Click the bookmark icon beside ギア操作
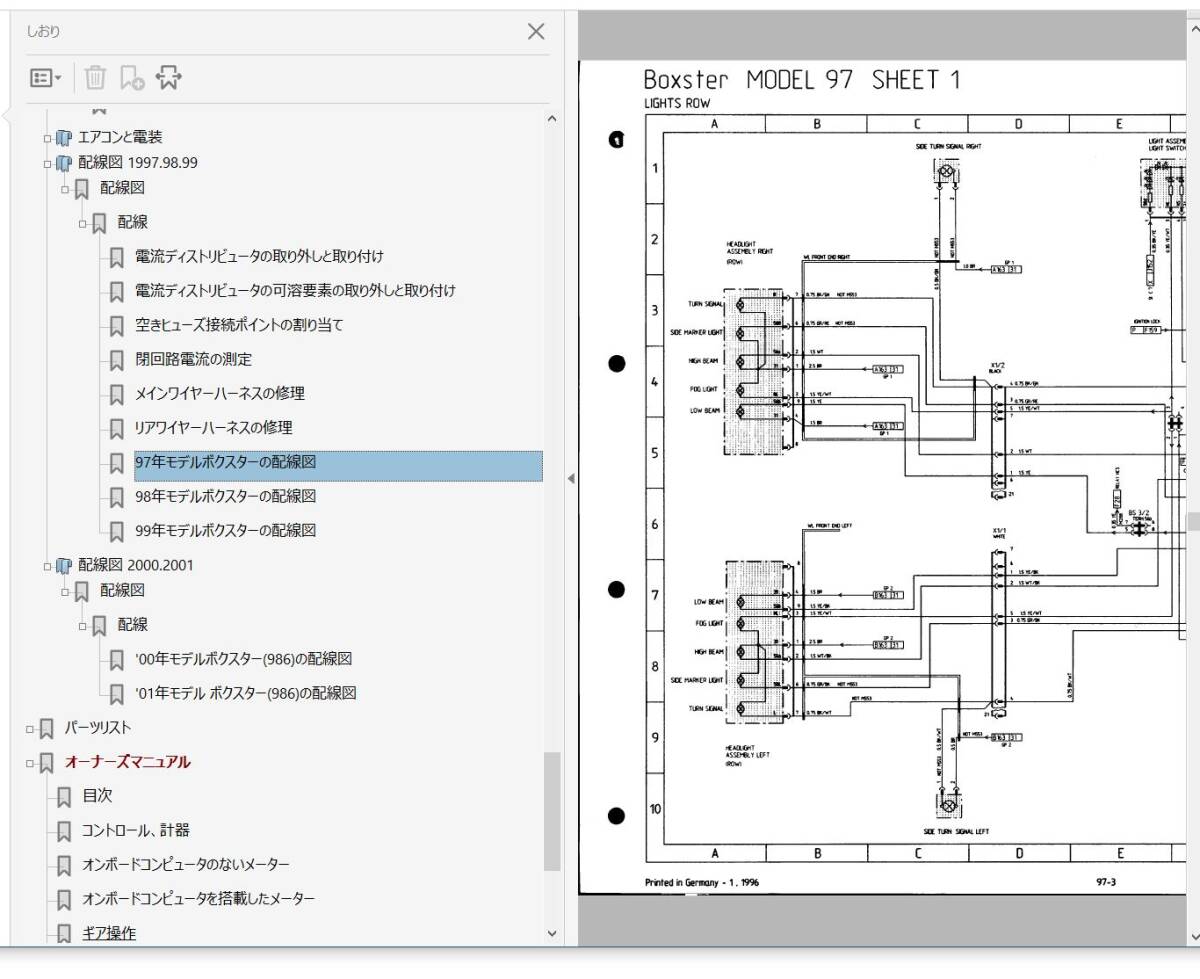This screenshot has height=979, width=1200. [x=64, y=934]
